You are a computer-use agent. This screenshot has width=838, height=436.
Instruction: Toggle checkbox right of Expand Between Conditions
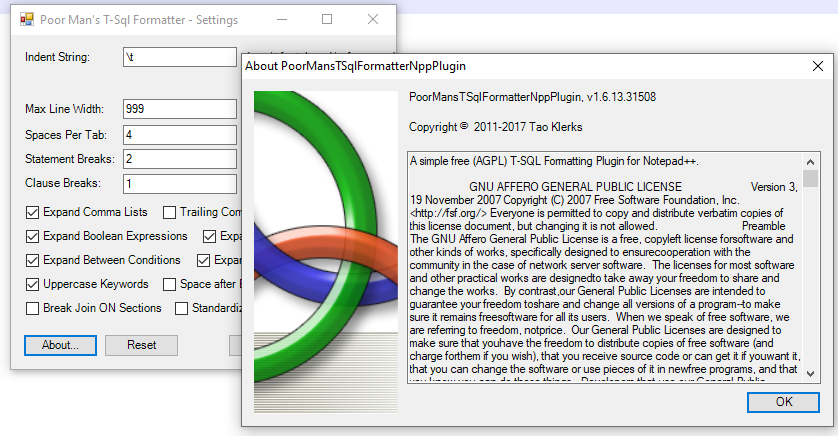click(203, 260)
